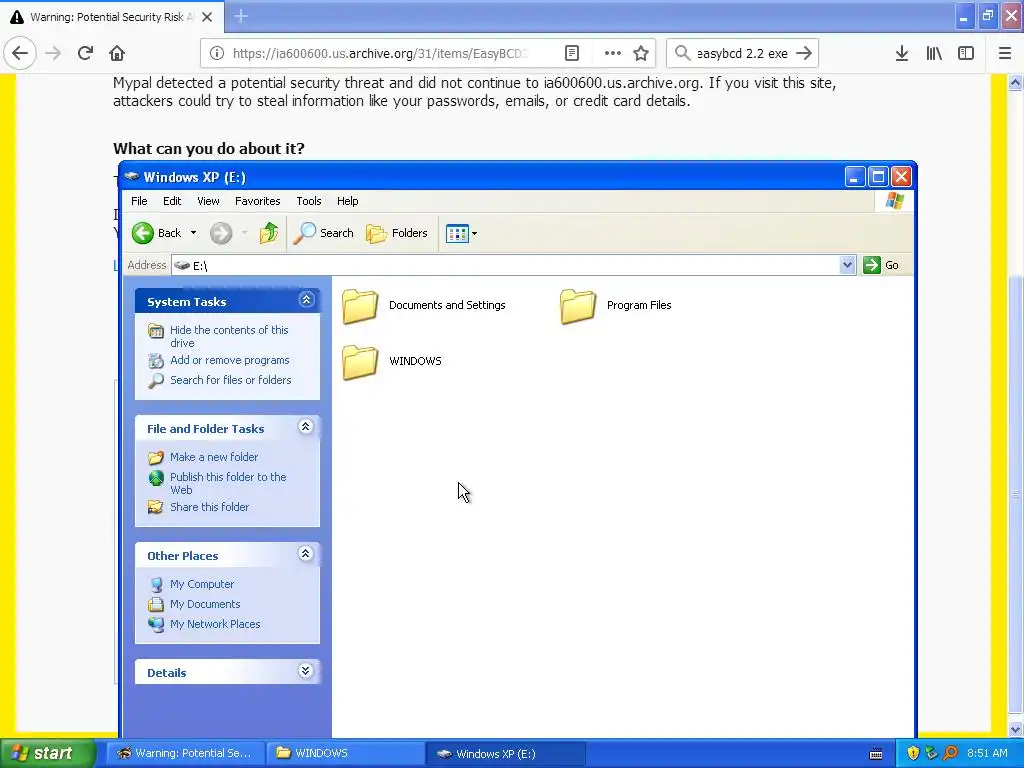This screenshot has height=768, width=1024.
Task: Open the Tools menu
Action: (309, 201)
